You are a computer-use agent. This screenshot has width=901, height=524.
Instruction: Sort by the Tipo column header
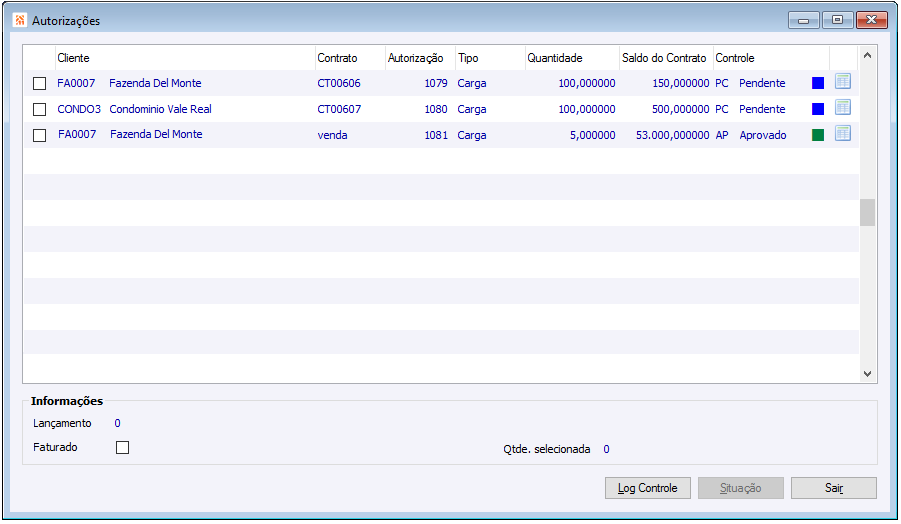tap(490, 58)
